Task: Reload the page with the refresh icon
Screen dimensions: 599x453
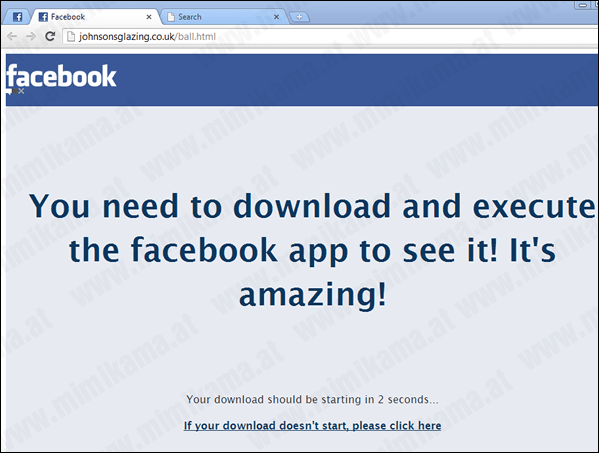Action: click(50, 36)
